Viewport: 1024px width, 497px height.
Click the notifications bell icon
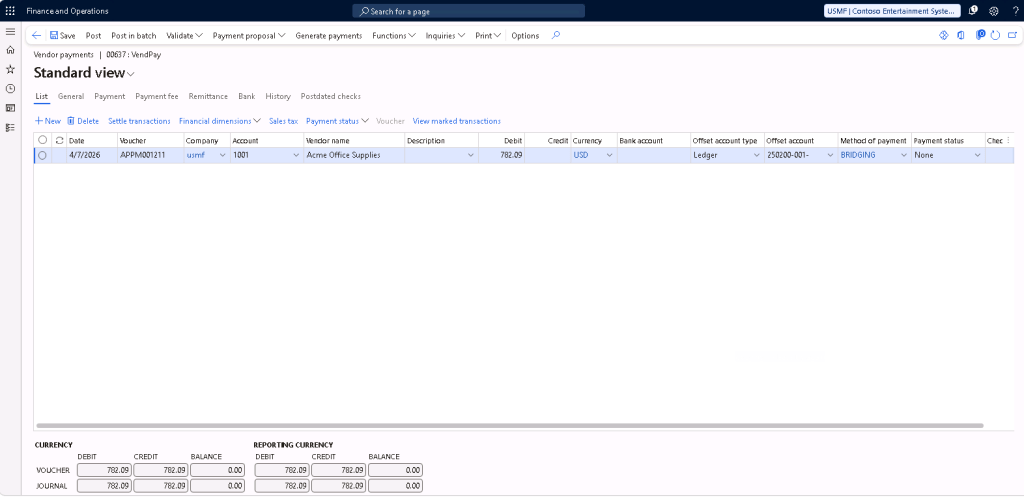point(973,10)
